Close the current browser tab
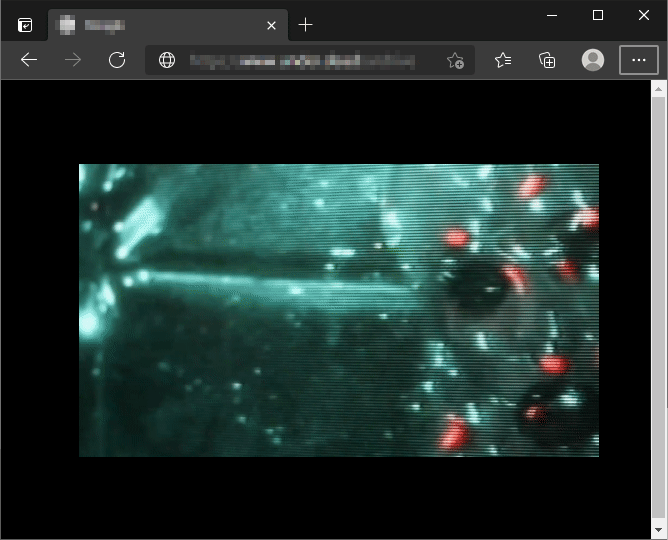This screenshot has width=668, height=540. click(271, 25)
